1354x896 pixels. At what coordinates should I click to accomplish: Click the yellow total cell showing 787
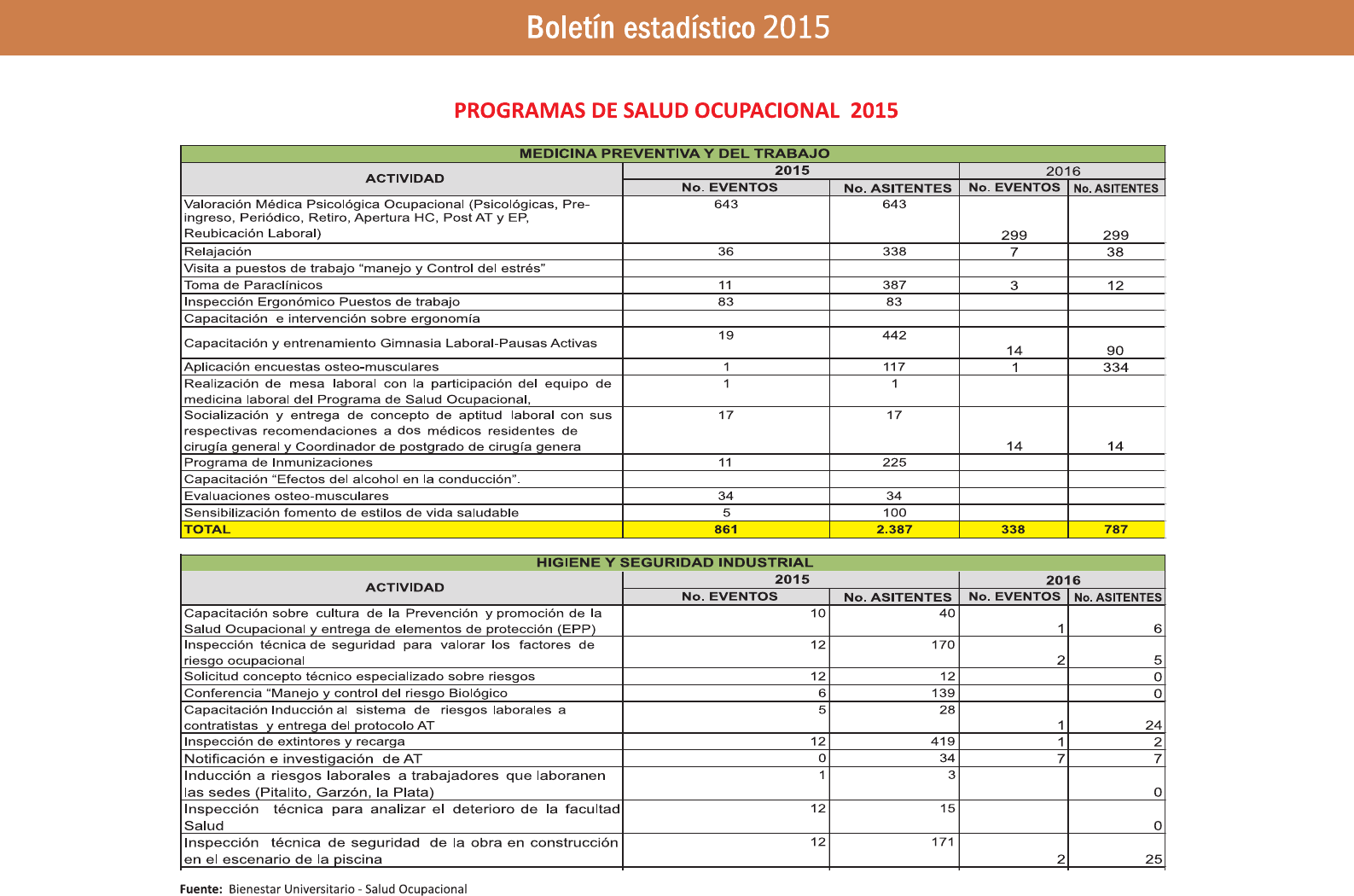1115,530
